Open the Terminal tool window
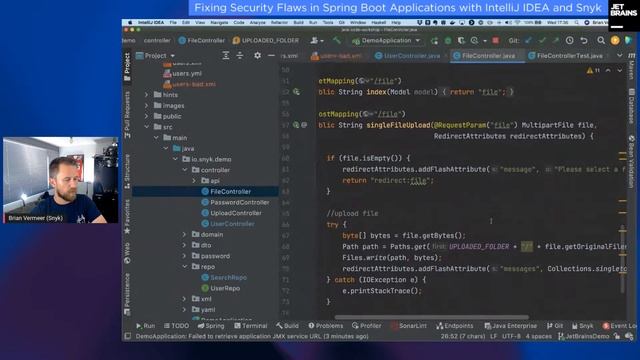Screen dimensions: 640x360 point(251,326)
